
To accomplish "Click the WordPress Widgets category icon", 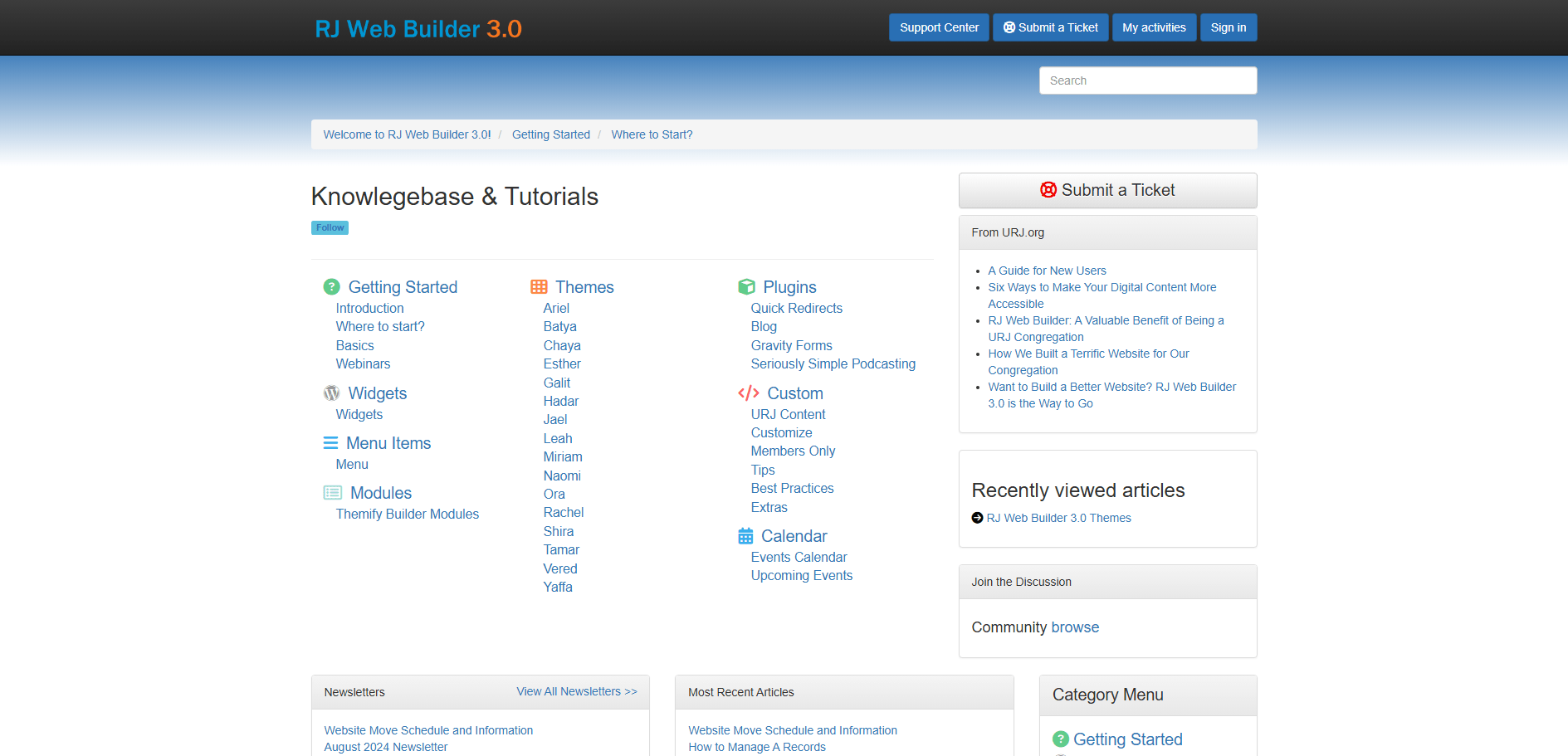I will coord(331,393).
